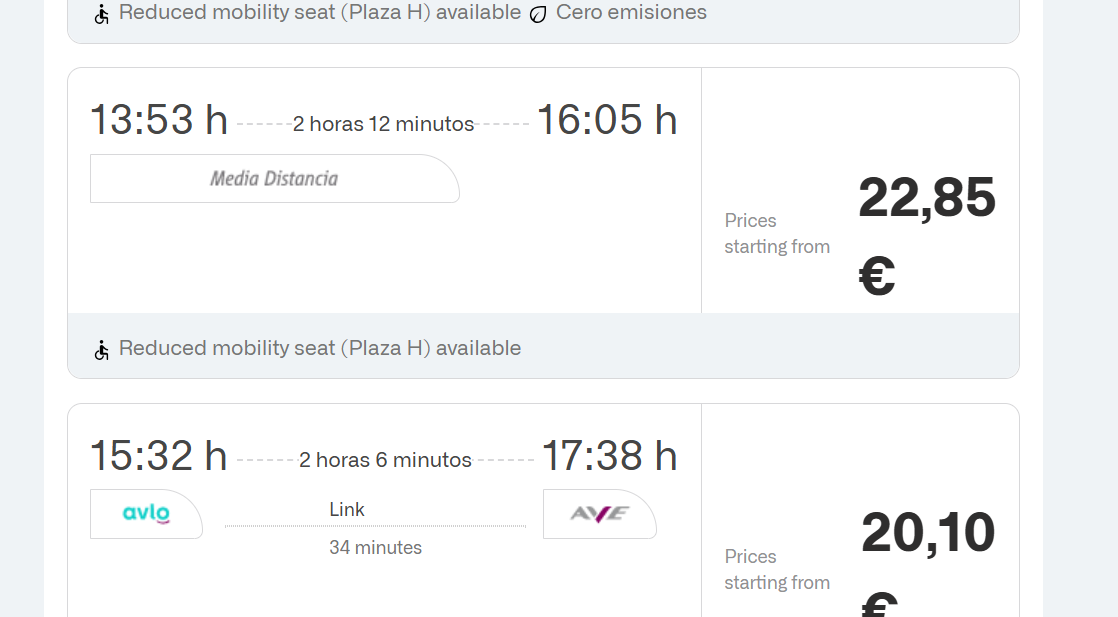Select the 16:05 h arrival time
The width and height of the screenshot is (1118, 617).
607,120
